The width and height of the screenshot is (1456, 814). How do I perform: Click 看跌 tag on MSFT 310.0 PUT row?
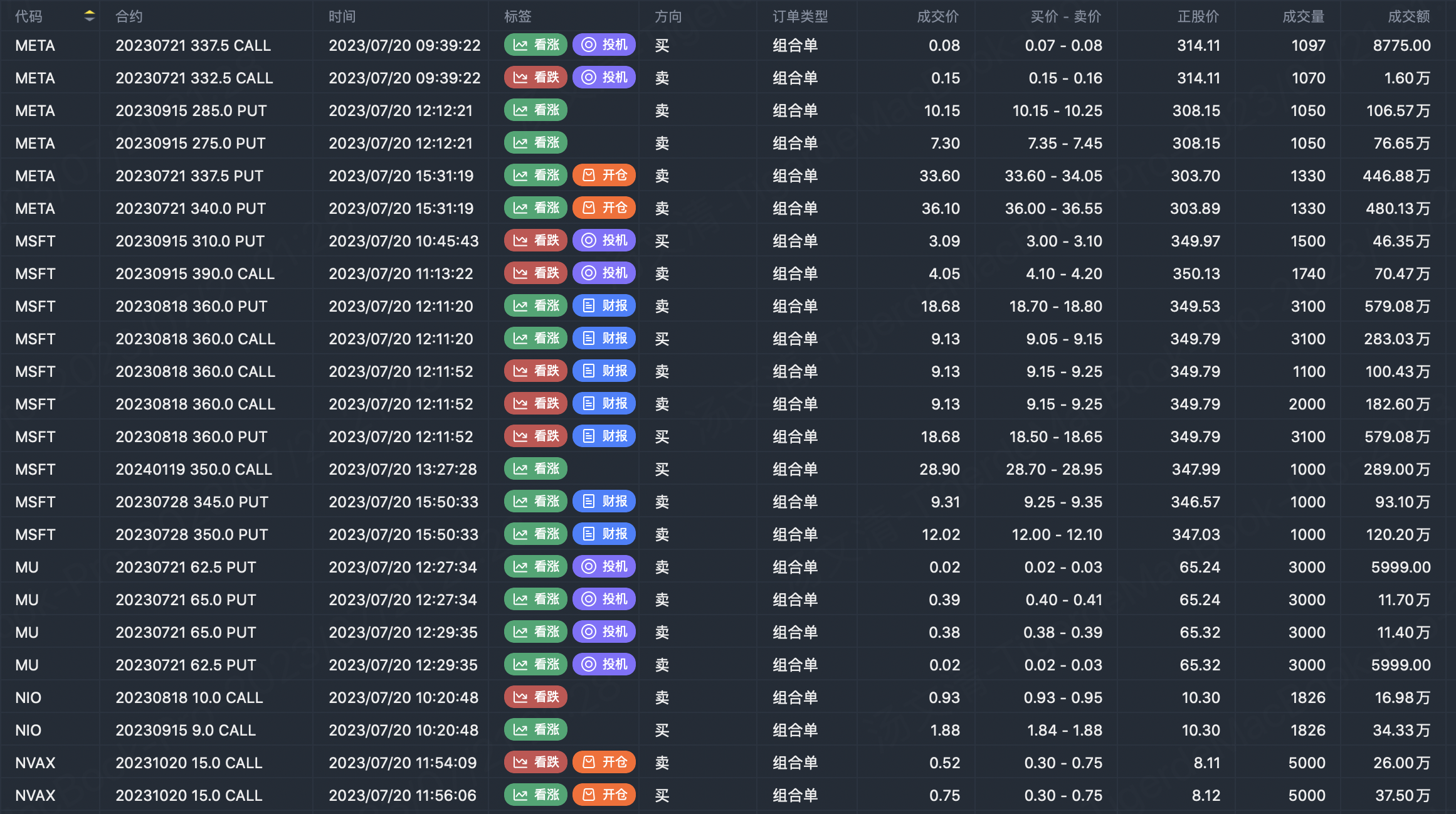click(535, 241)
